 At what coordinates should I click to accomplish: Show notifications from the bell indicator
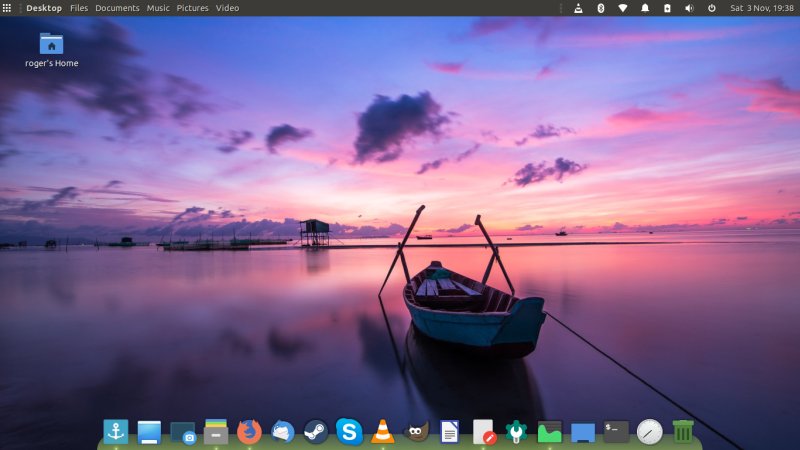point(645,8)
